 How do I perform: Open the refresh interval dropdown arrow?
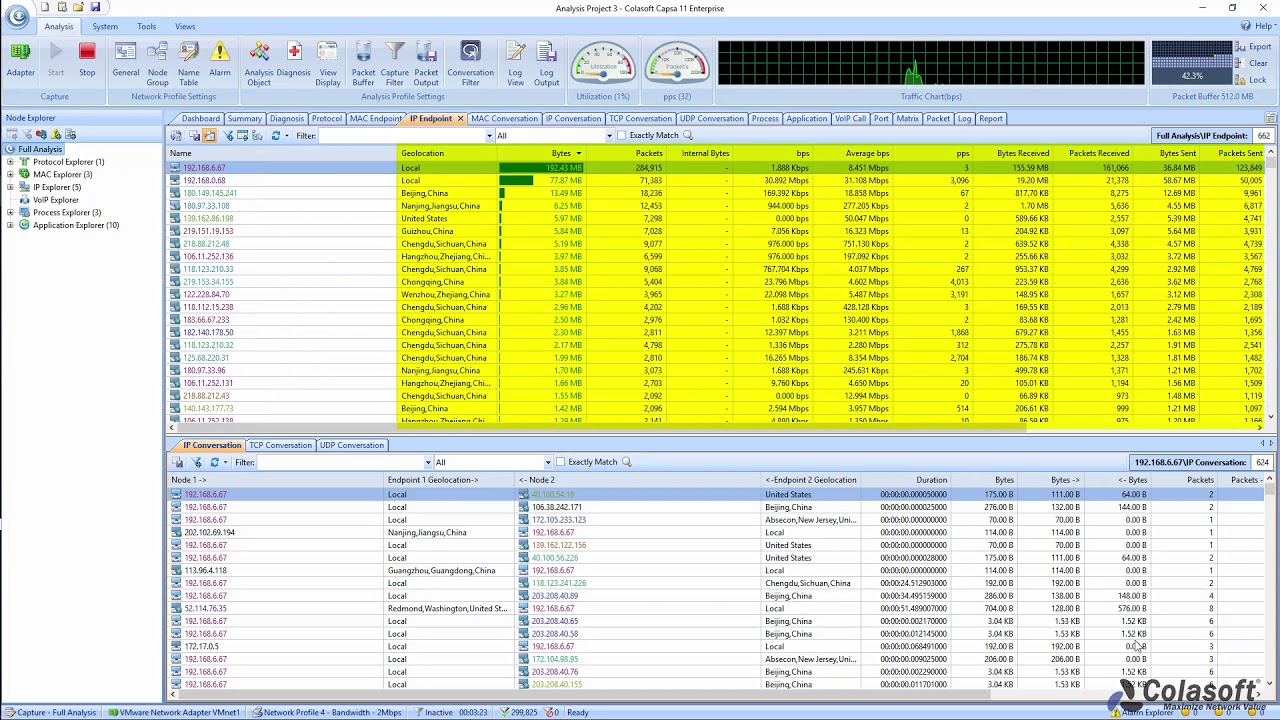click(x=286, y=135)
